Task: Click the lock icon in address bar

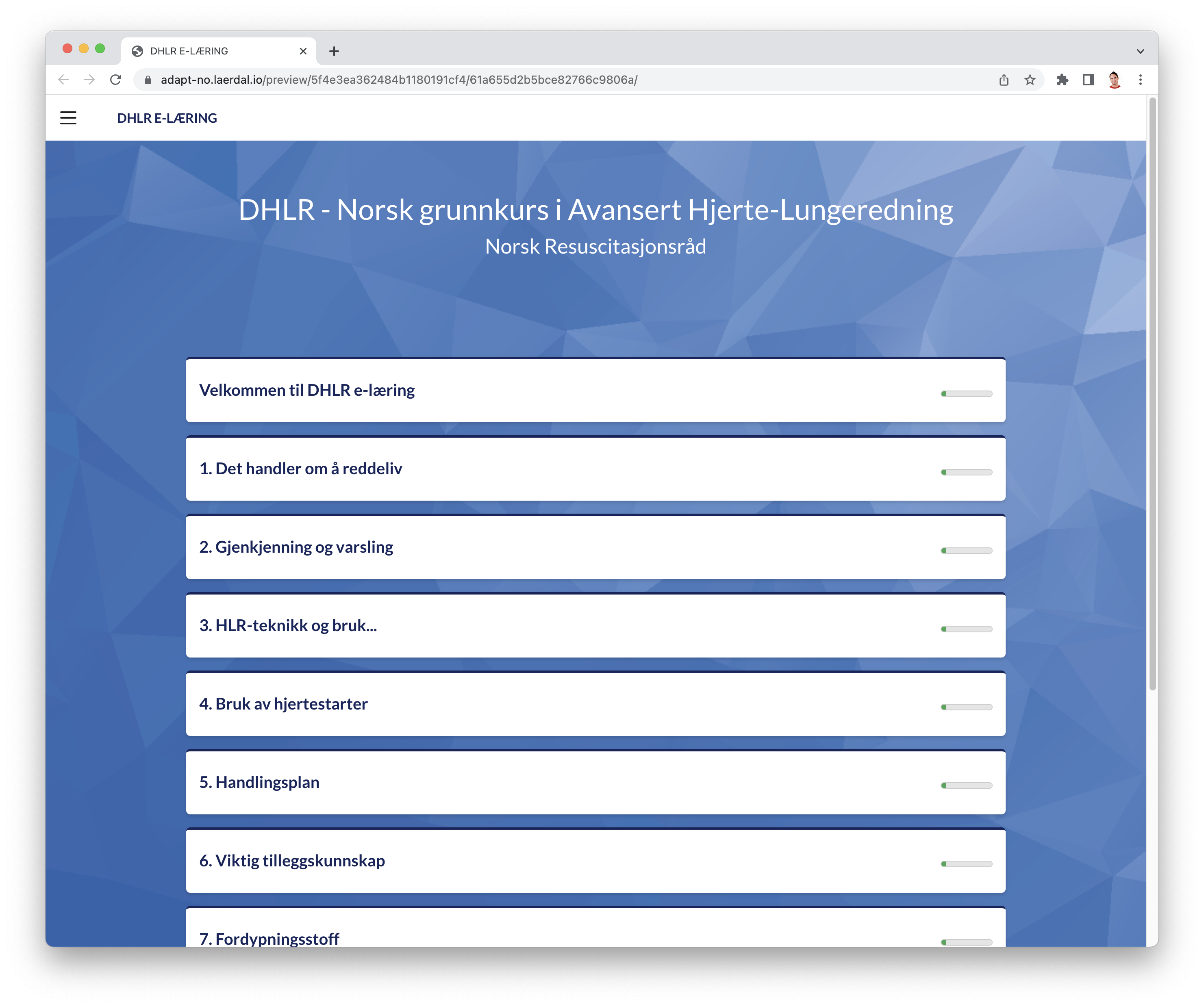Action: [147, 80]
